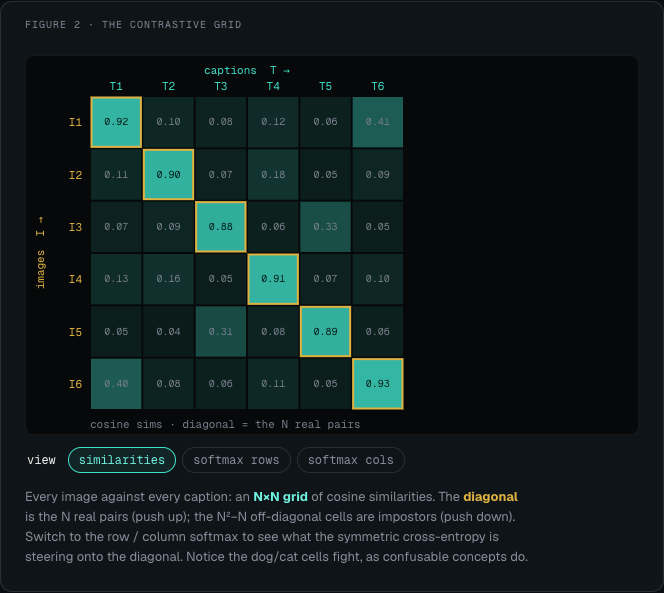Click the diagonal cell 0.92

pos(116,122)
